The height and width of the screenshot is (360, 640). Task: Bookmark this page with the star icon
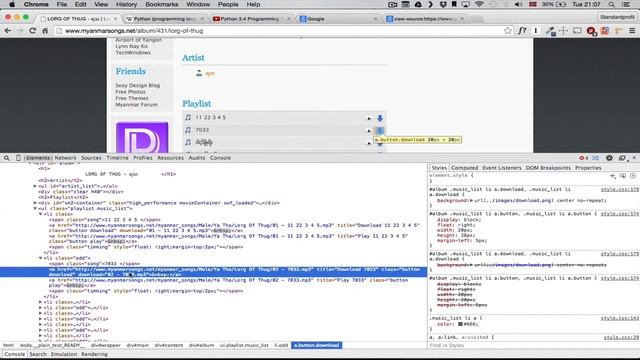[507, 31]
